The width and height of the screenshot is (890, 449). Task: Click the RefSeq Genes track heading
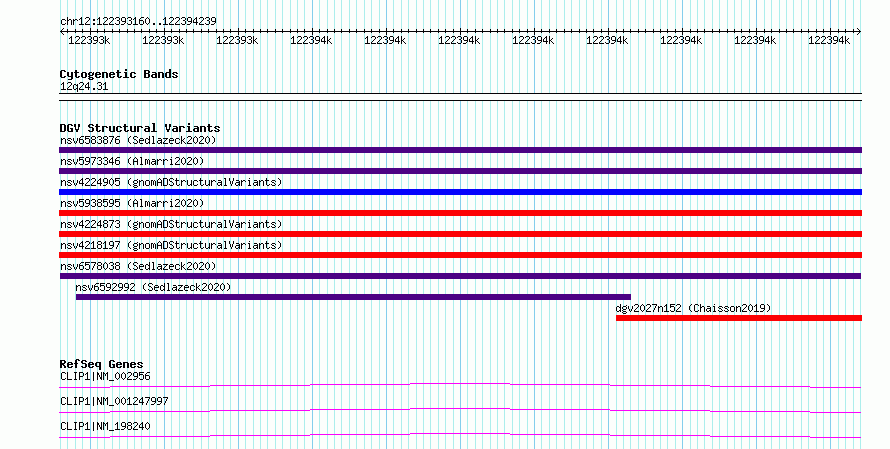click(x=101, y=364)
